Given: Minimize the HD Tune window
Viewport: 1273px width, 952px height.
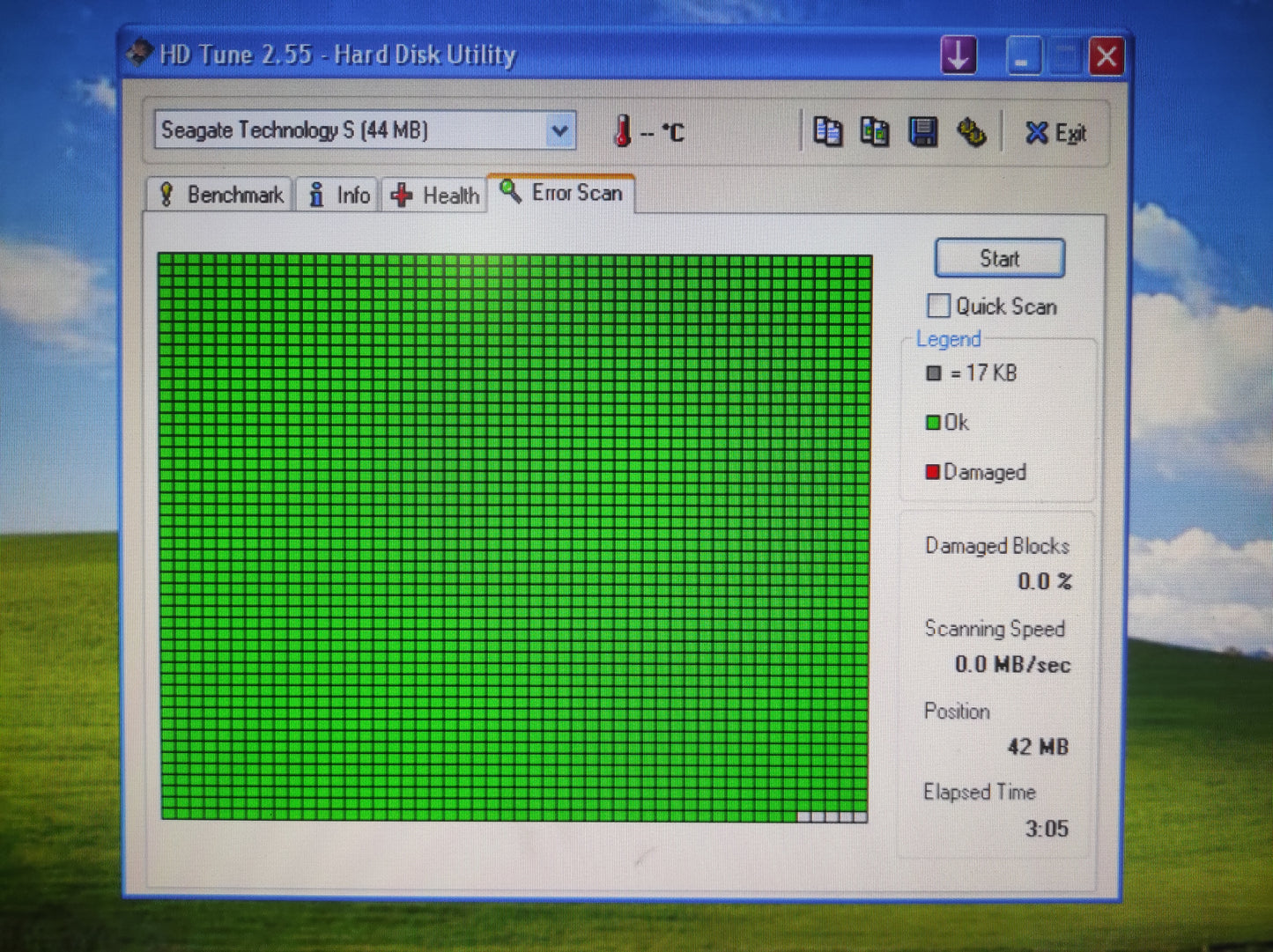Looking at the screenshot, I should (x=1023, y=57).
